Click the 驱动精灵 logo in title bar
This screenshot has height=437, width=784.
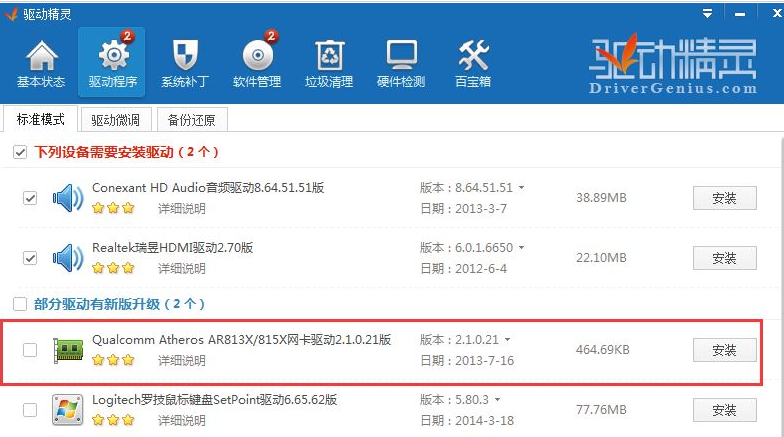coord(11,14)
